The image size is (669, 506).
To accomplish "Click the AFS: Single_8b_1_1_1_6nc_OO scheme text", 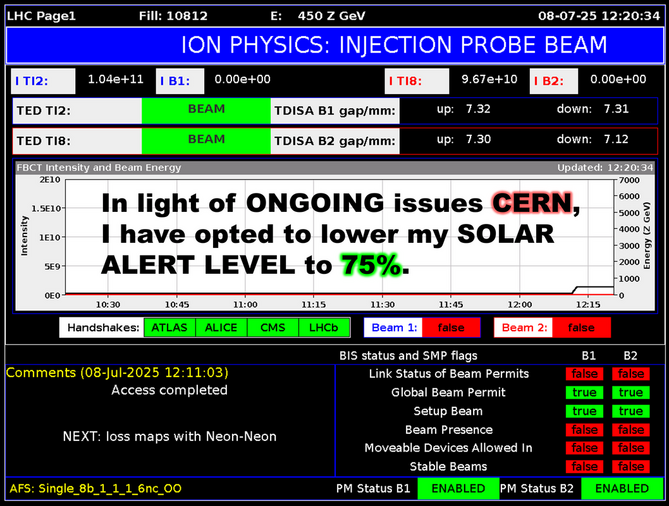I will (96, 489).
